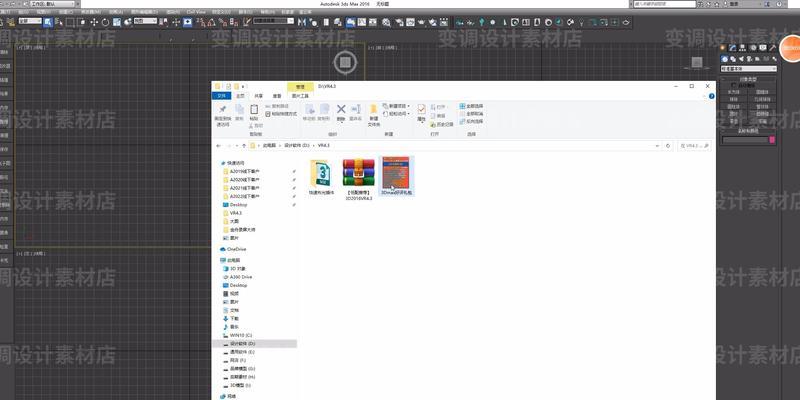Screen dimensions: 800x400
Task: Click 全部选择 in Explorer ribbon
Action: coord(471,106)
